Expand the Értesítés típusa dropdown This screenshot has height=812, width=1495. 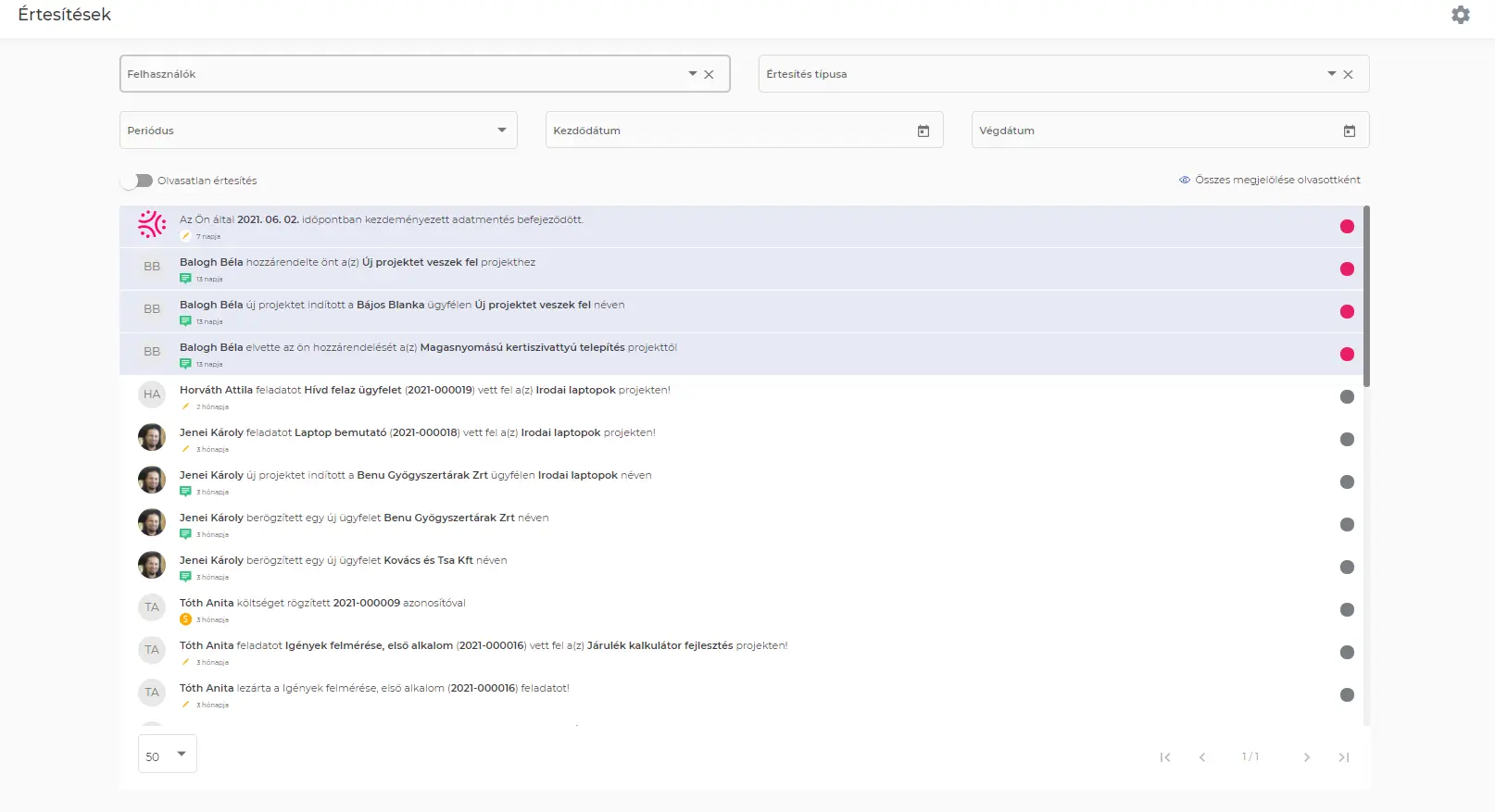coord(1331,74)
